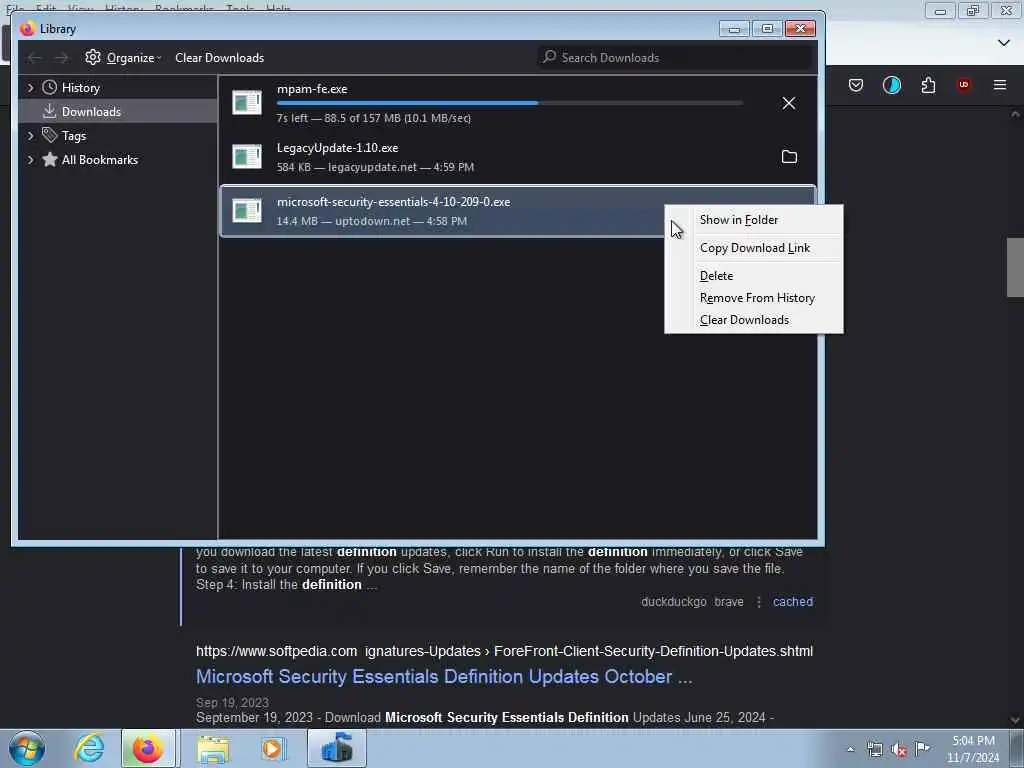Expand the Tags tree node
Image resolution: width=1024 pixels, height=768 pixels.
pyautogui.click(x=30, y=136)
